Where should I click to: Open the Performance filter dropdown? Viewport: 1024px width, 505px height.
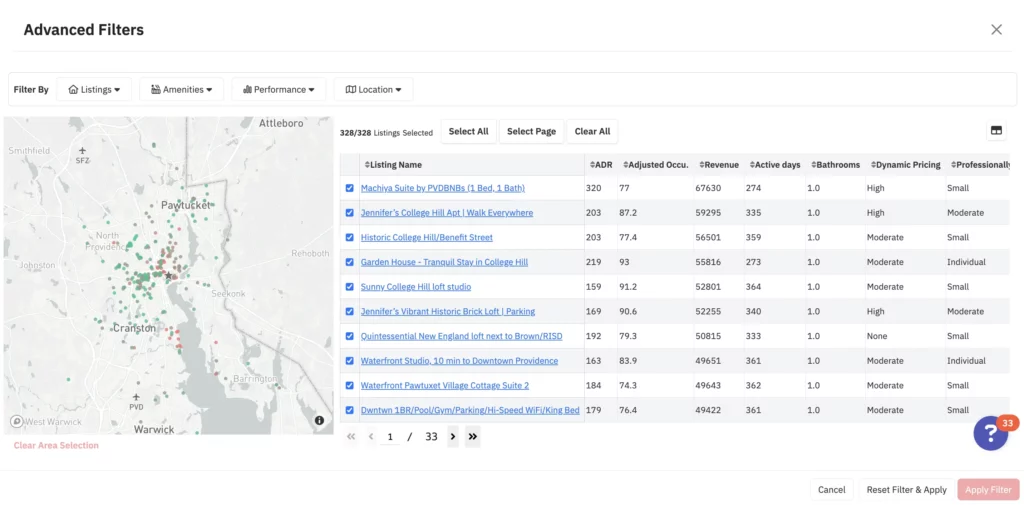coord(279,90)
